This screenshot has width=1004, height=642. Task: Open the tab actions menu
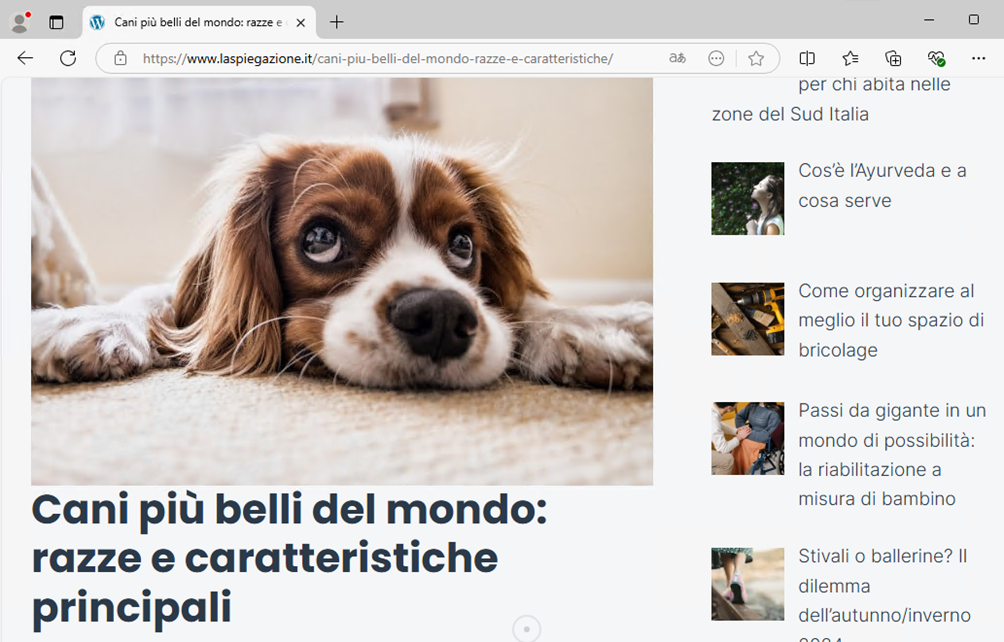[56, 22]
